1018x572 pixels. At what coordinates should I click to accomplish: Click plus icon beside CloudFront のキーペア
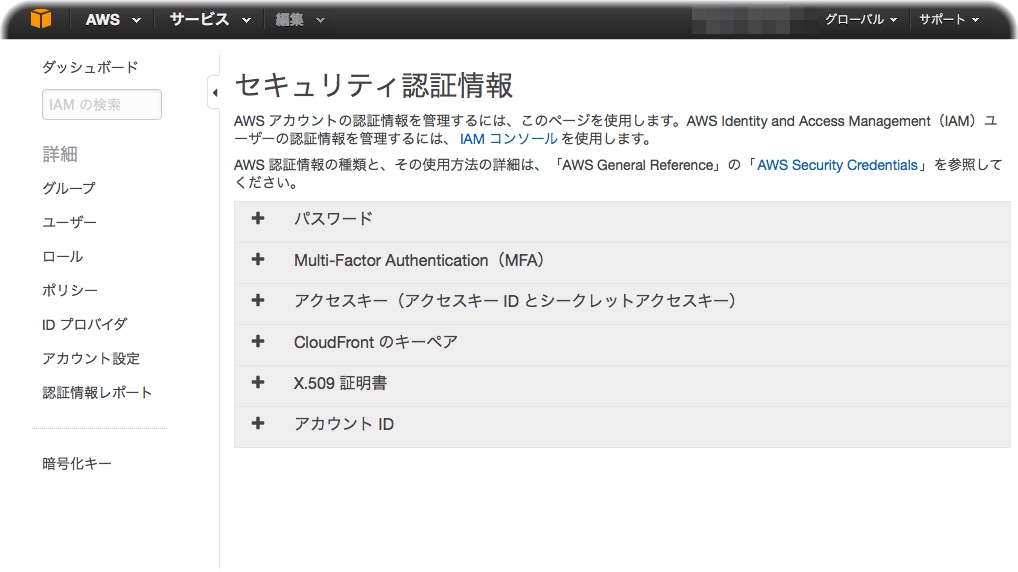[258, 341]
